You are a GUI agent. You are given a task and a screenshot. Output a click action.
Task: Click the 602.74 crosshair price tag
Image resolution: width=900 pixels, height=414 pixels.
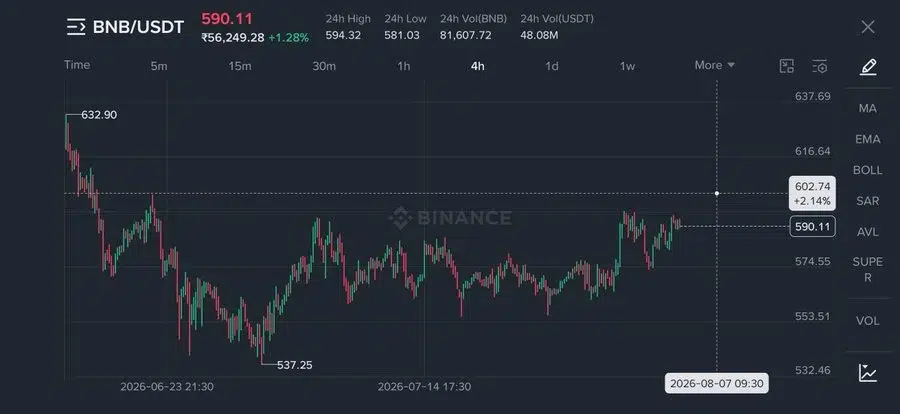click(812, 194)
